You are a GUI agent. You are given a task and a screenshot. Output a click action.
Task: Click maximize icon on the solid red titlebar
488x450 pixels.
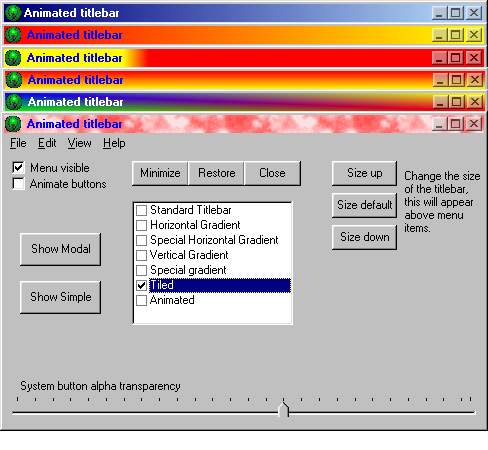456,58
